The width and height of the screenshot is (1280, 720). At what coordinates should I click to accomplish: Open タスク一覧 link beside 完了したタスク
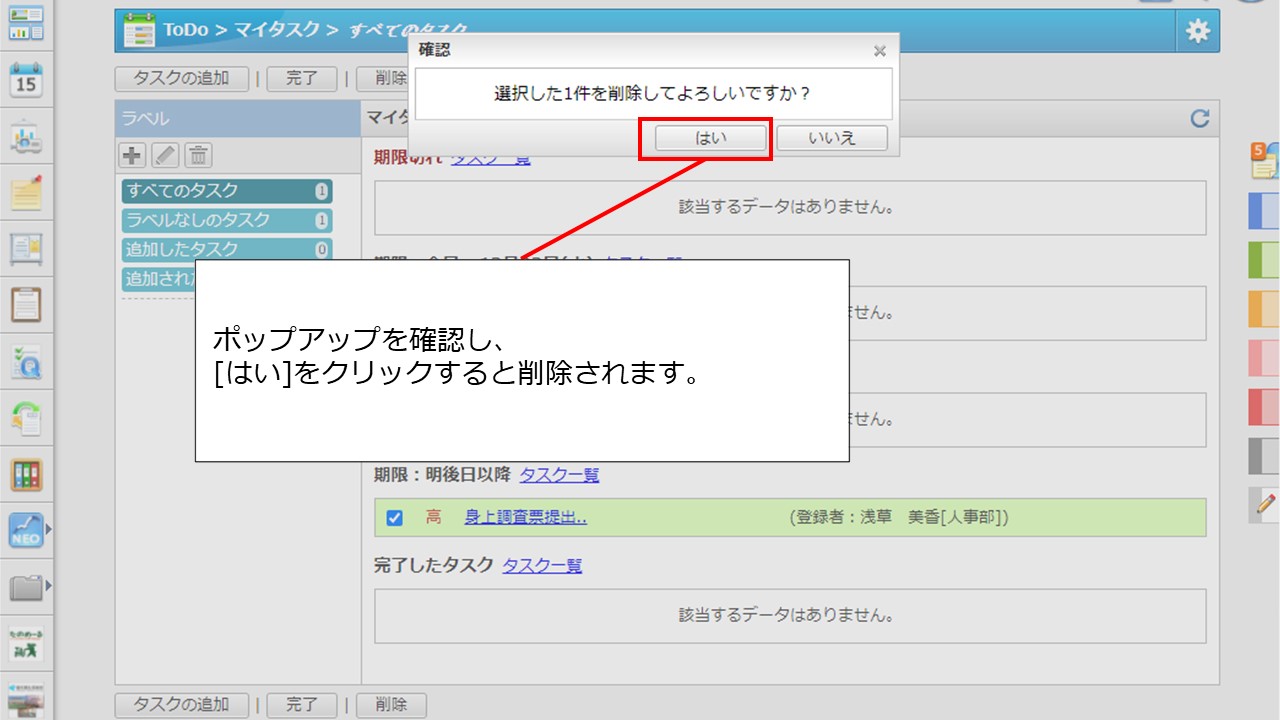542,566
